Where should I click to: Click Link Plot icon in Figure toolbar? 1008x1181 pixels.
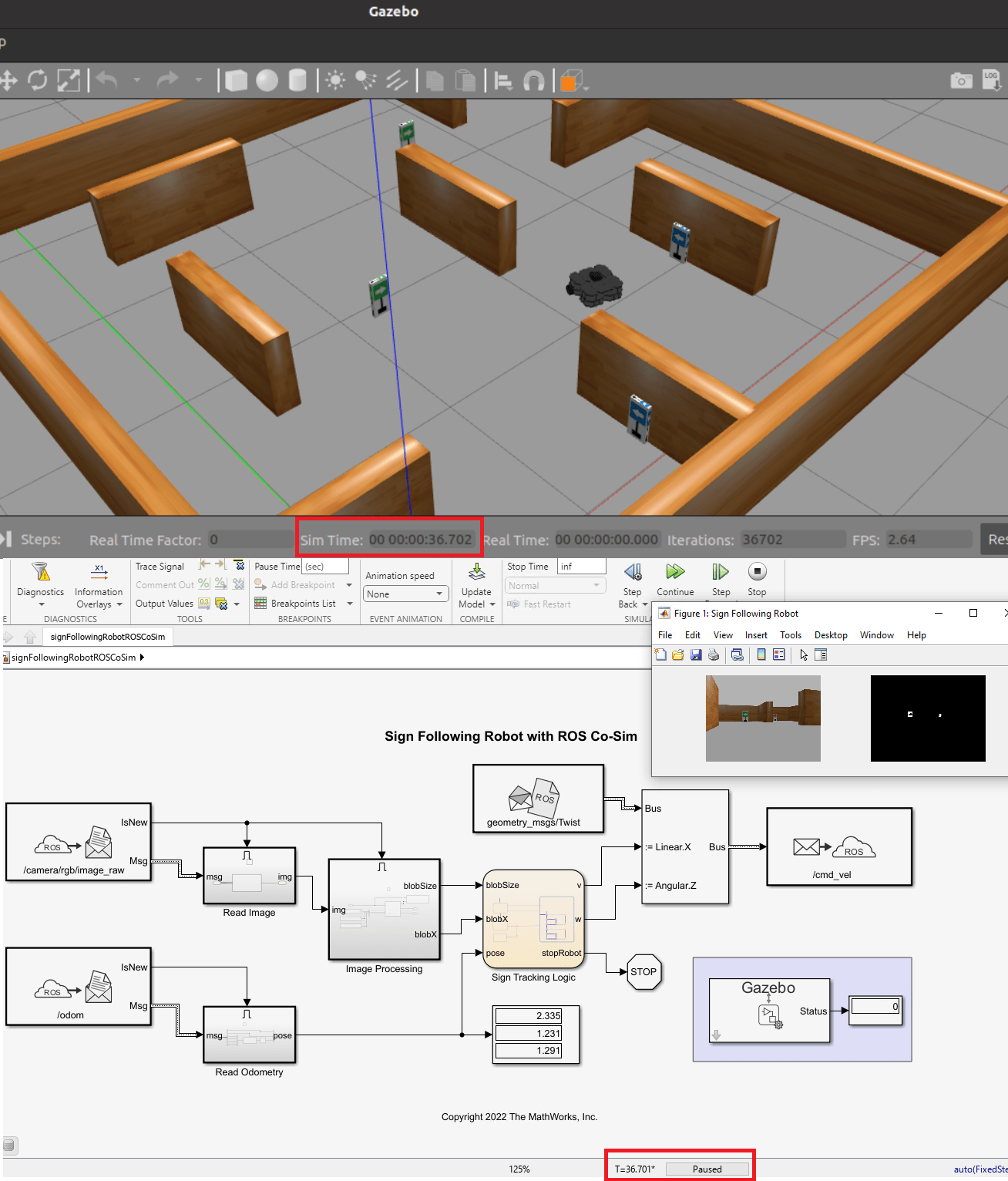pos(738,654)
